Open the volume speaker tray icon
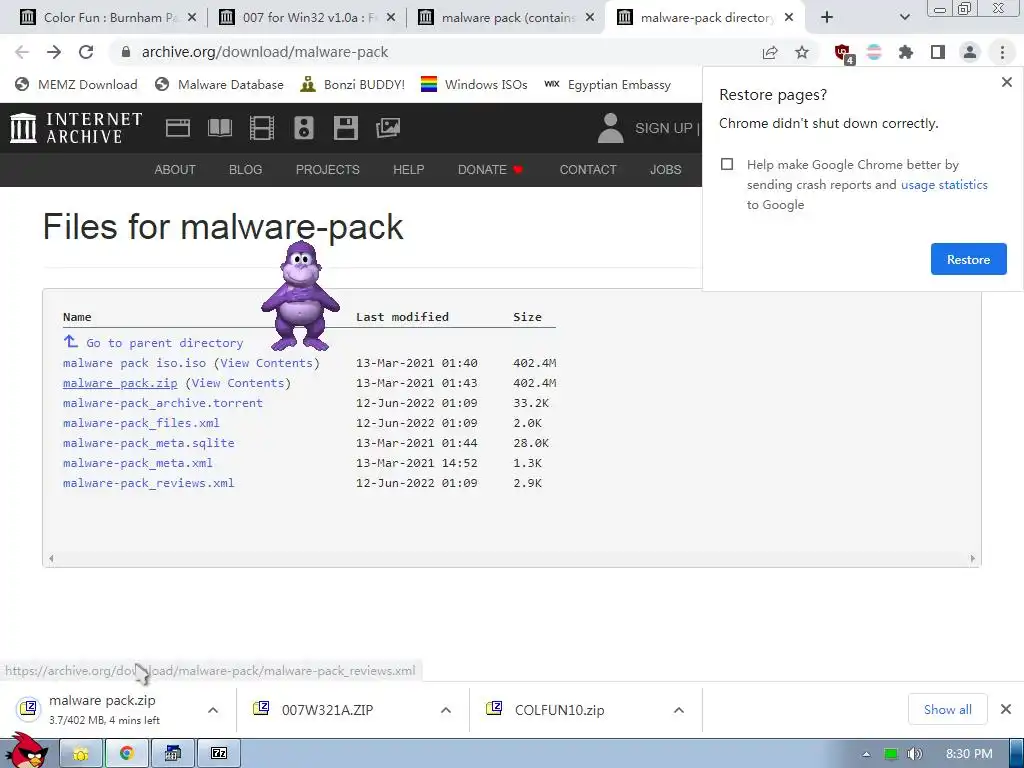 (x=915, y=754)
